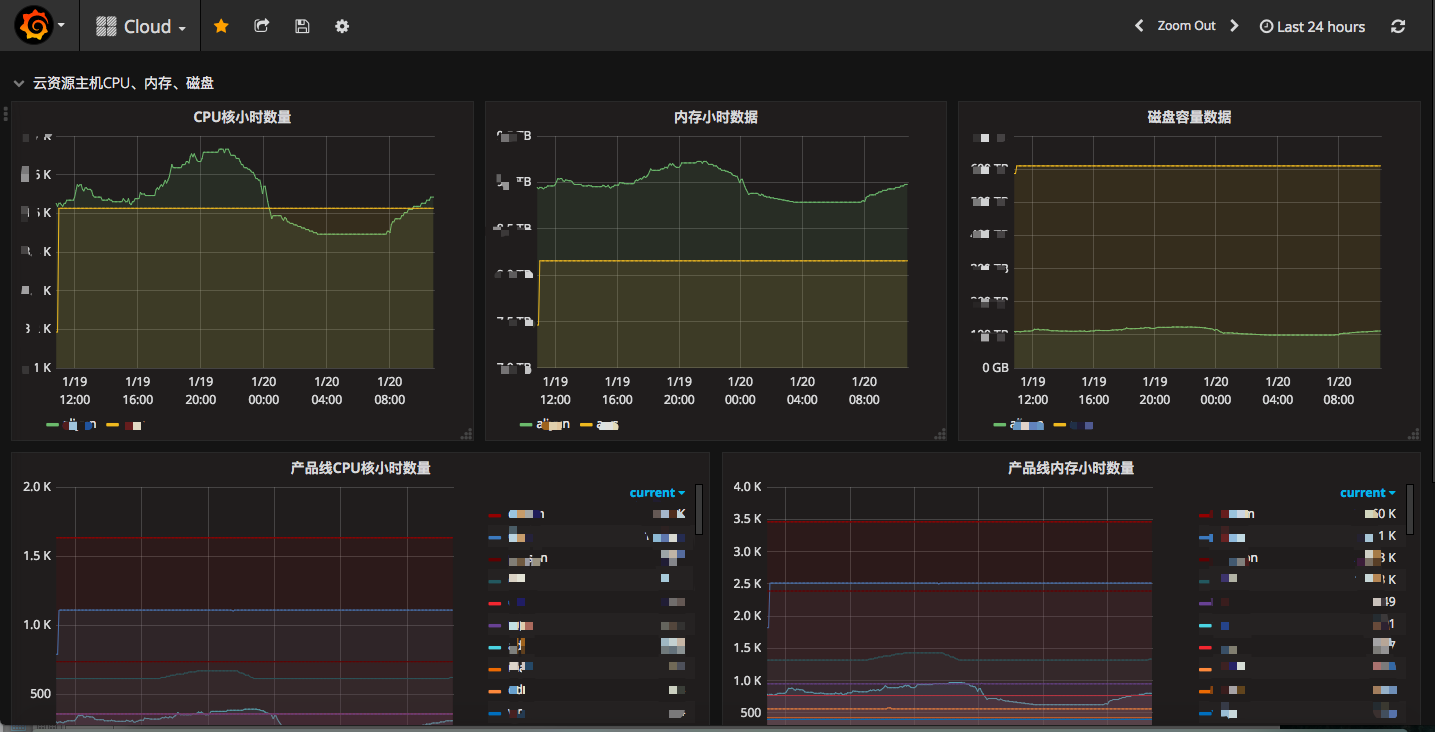
Task: Save the dashboard with the floppy icon
Action: point(302,26)
